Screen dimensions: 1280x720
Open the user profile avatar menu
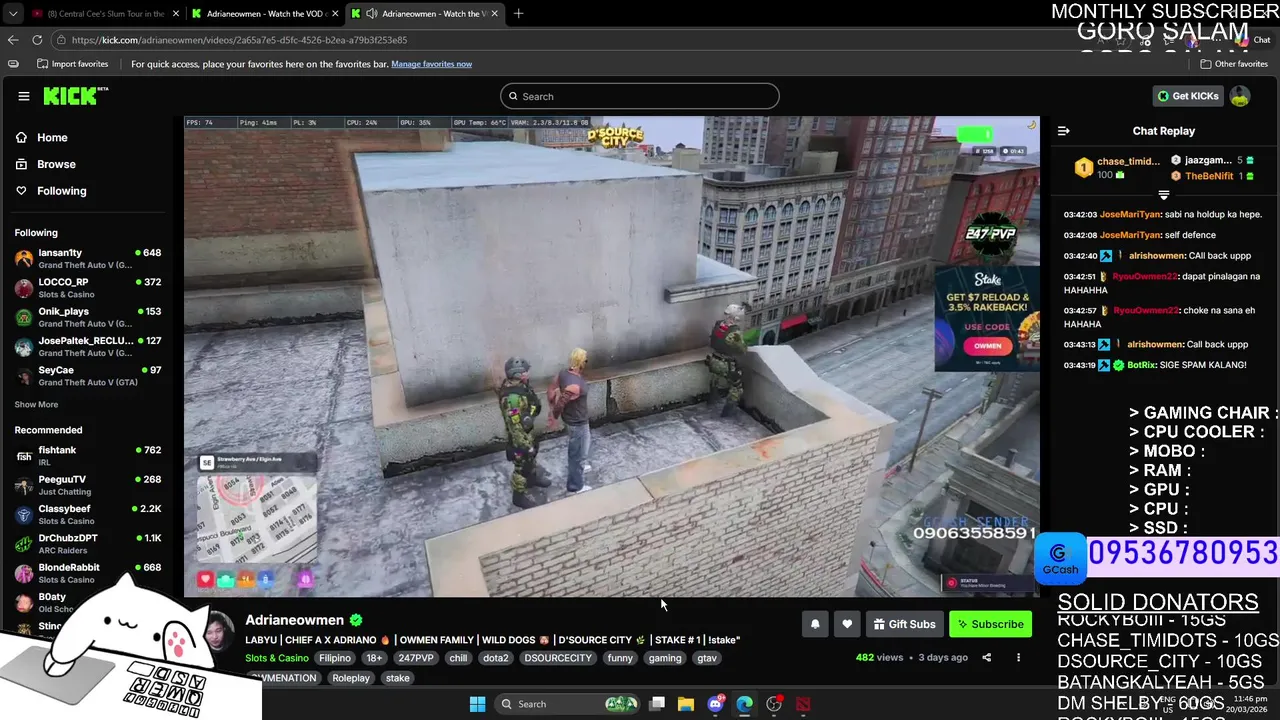pos(1240,96)
